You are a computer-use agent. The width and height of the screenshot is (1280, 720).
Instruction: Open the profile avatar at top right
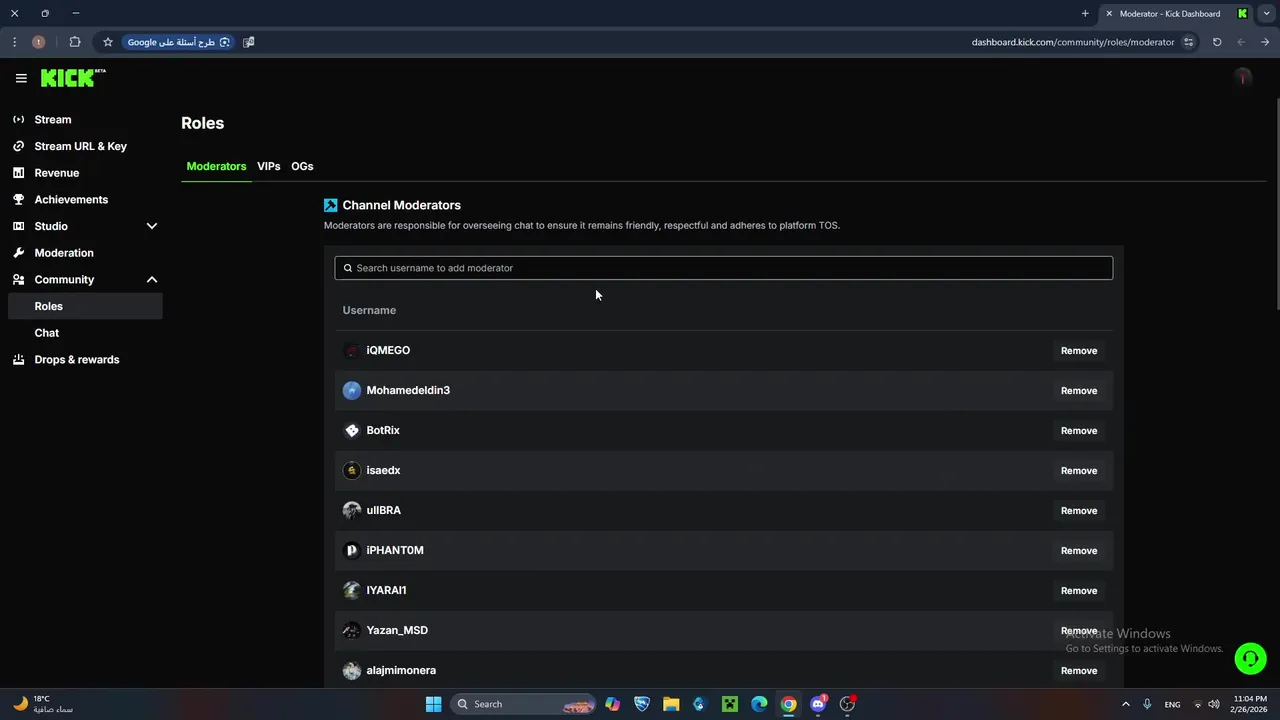click(x=1243, y=78)
